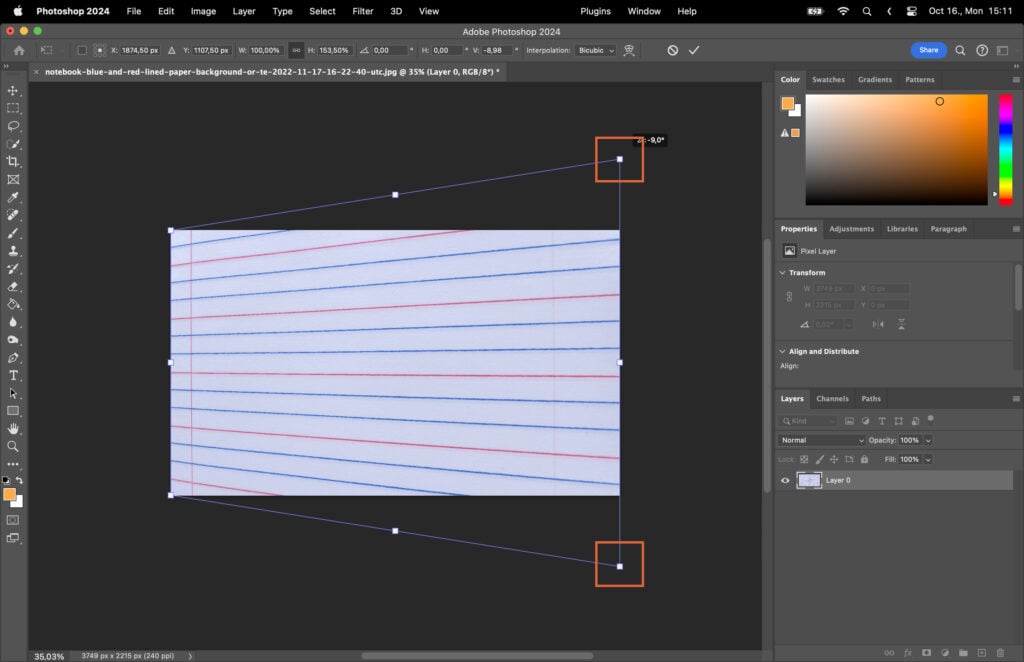Image resolution: width=1024 pixels, height=662 pixels.
Task: Select the Lasso tool
Action: (14, 126)
